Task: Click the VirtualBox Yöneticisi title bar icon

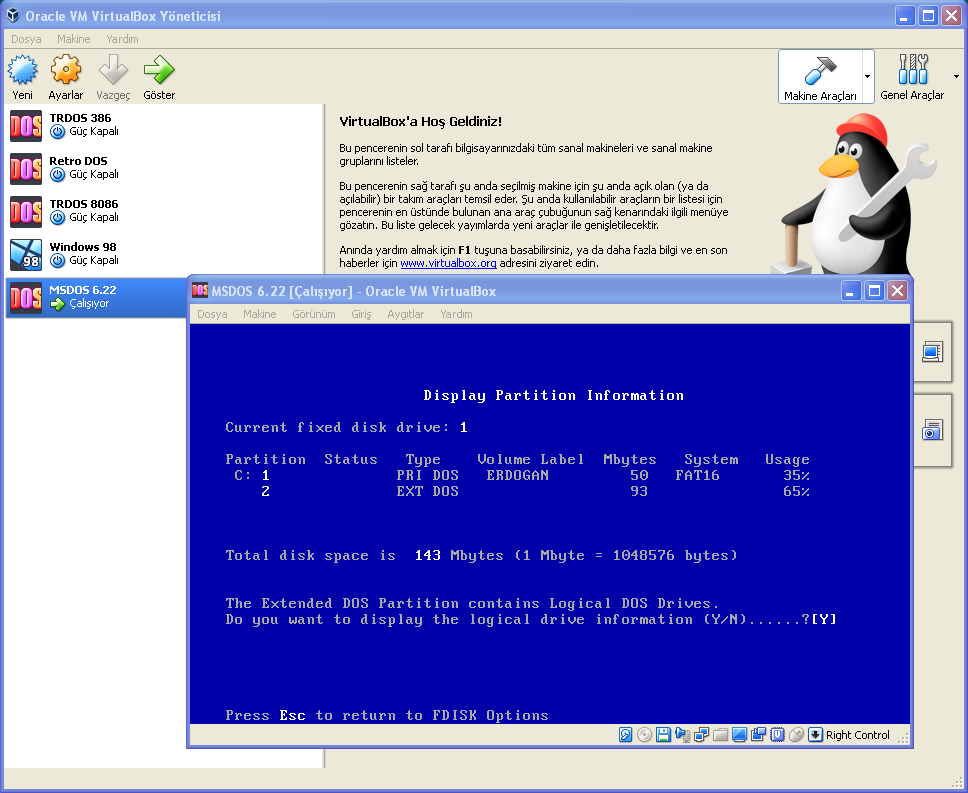Action: point(12,15)
